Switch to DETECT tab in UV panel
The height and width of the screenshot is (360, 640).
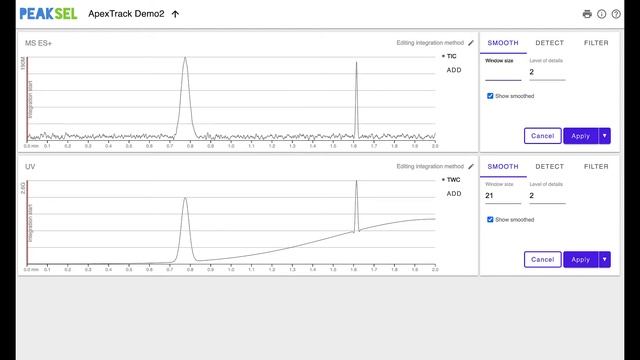pyautogui.click(x=549, y=167)
